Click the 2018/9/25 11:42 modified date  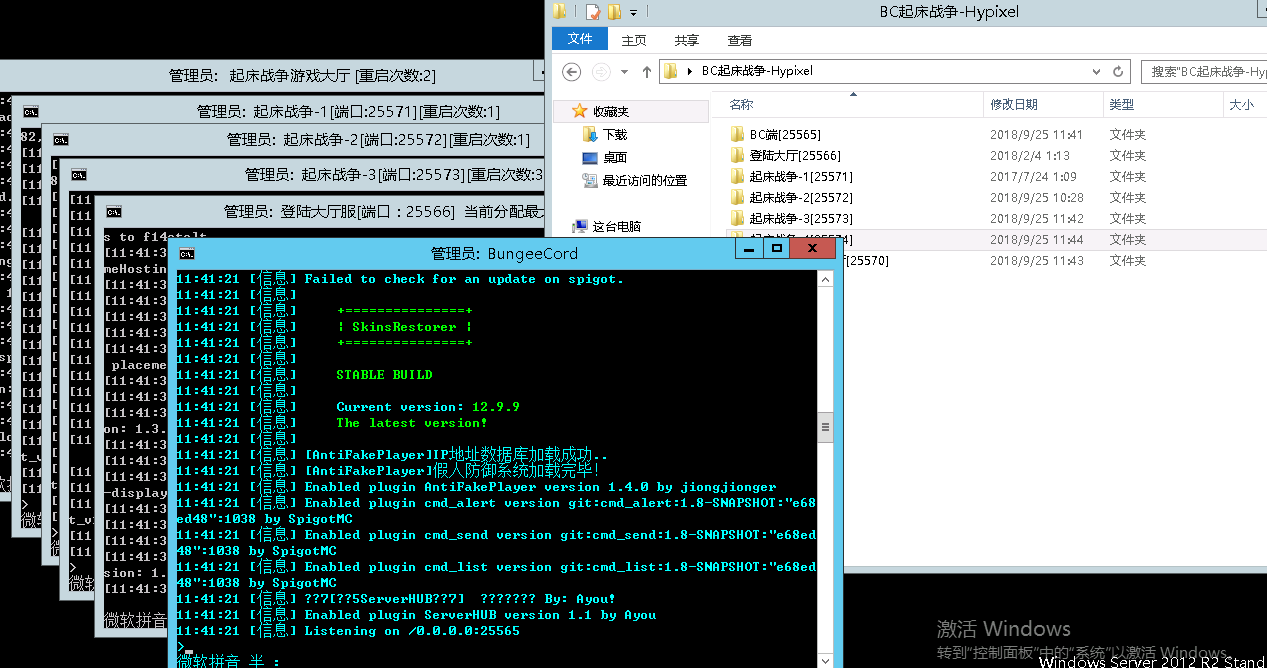(x=1037, y=218)
